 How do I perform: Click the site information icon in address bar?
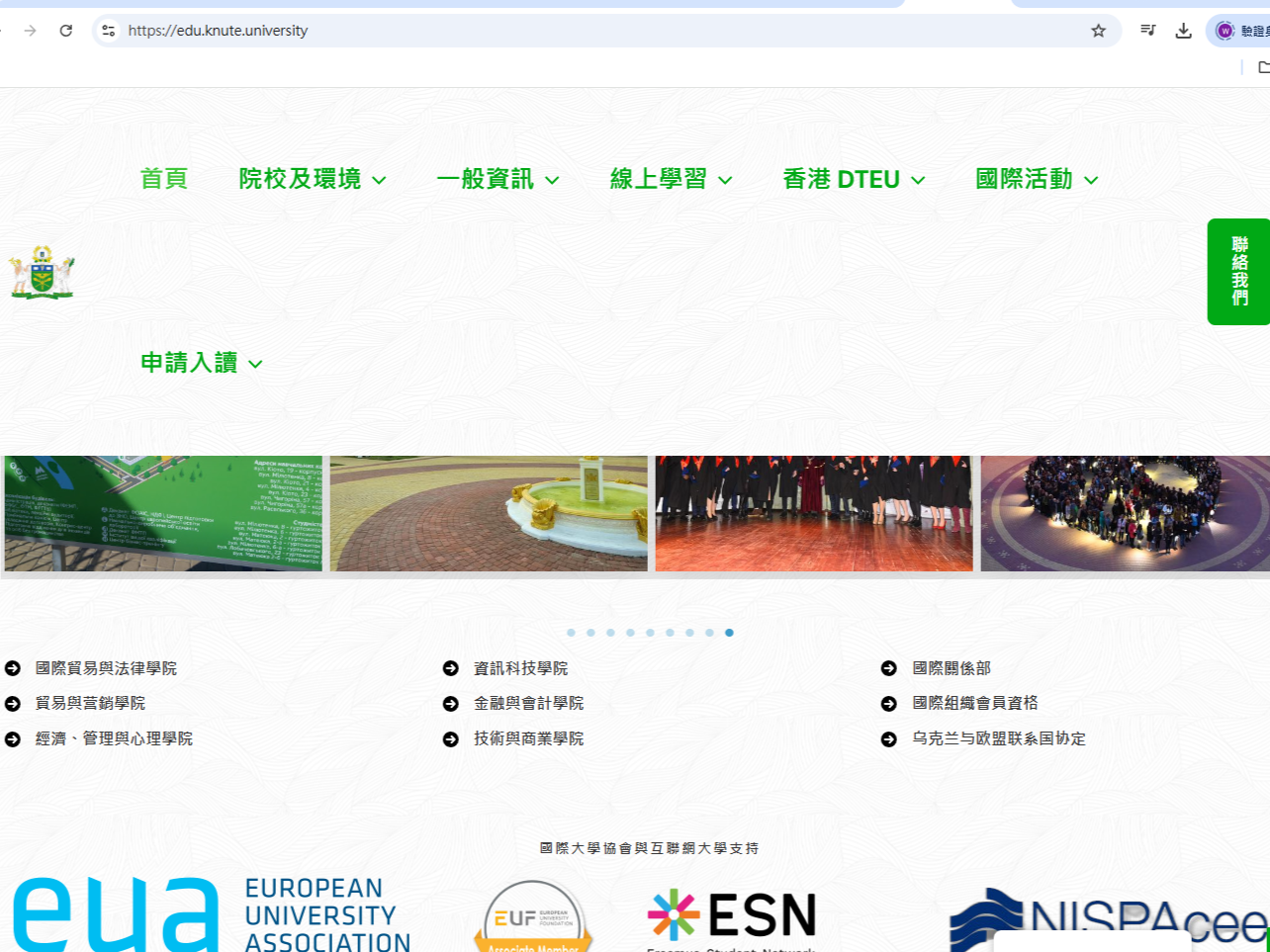tap(109, 31)
